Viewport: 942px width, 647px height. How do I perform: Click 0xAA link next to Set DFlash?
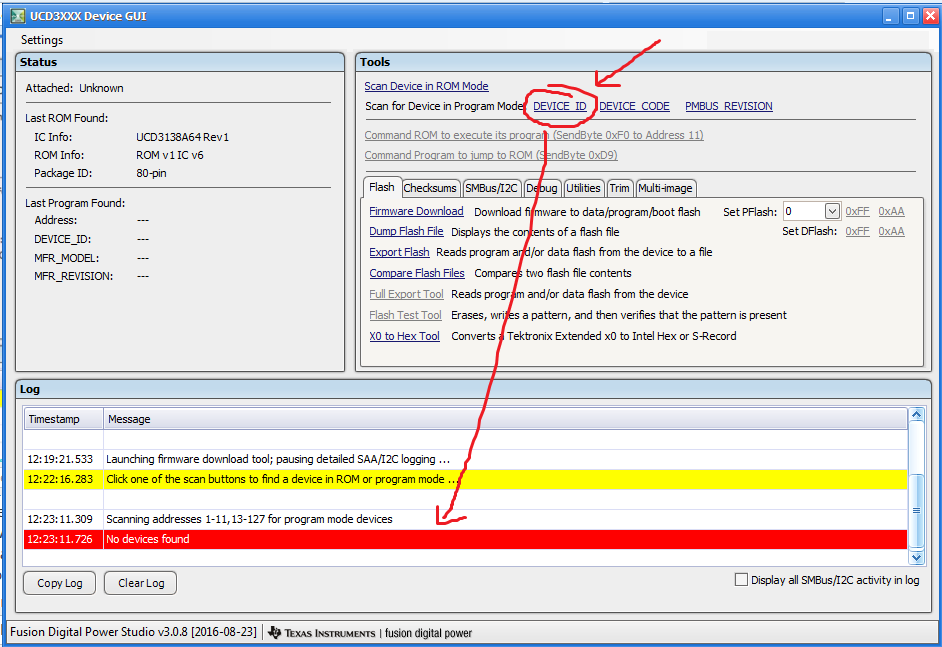pos(892,231)
